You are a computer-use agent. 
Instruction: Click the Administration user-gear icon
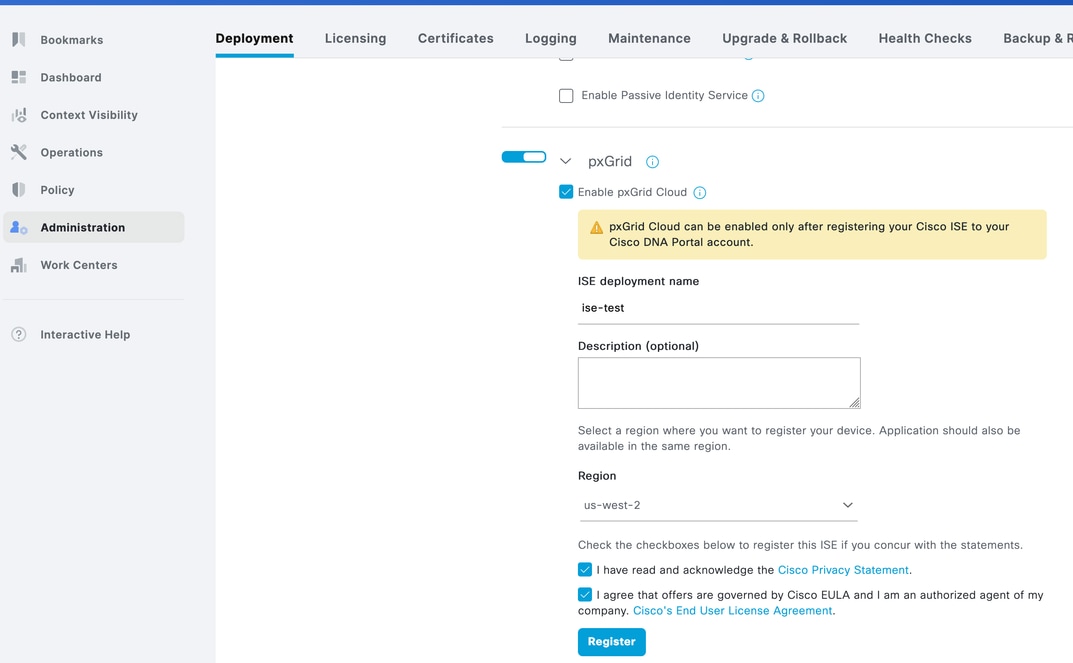[x=18, y=227]
